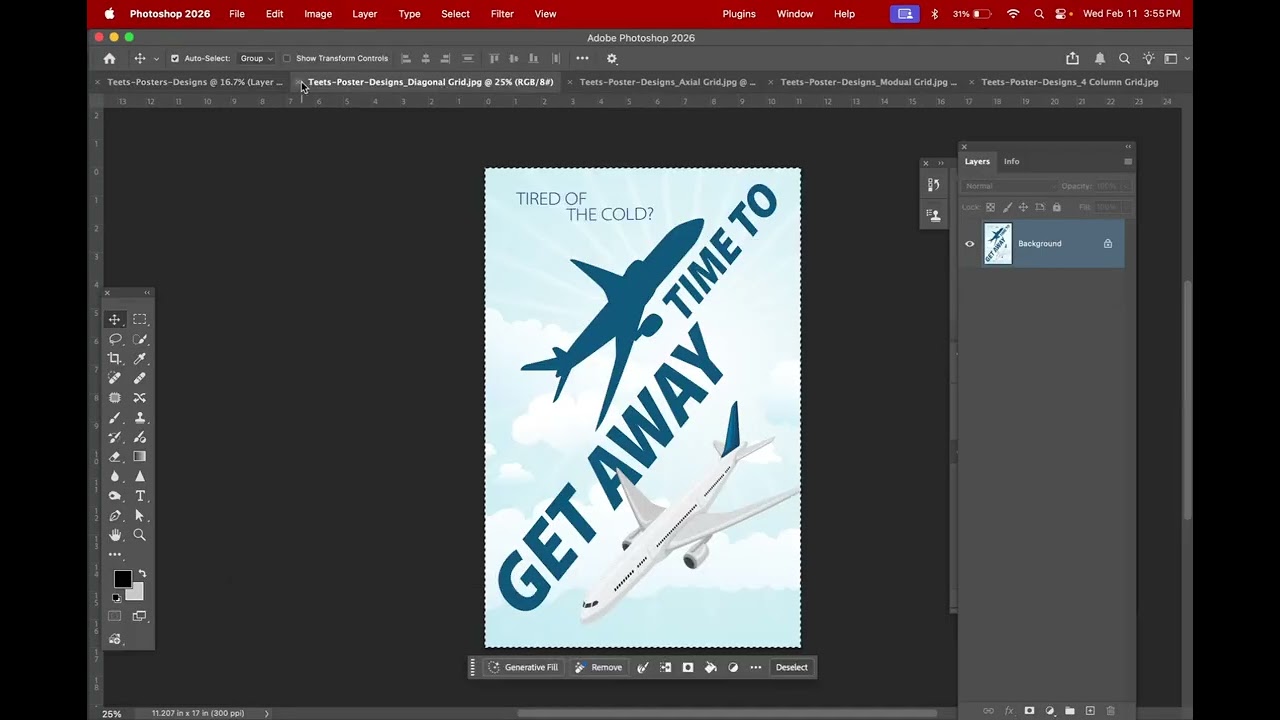Select the Brush tool
This screenshot has height=720, width=1280.
pyautogui.click(x=115, y=418)
